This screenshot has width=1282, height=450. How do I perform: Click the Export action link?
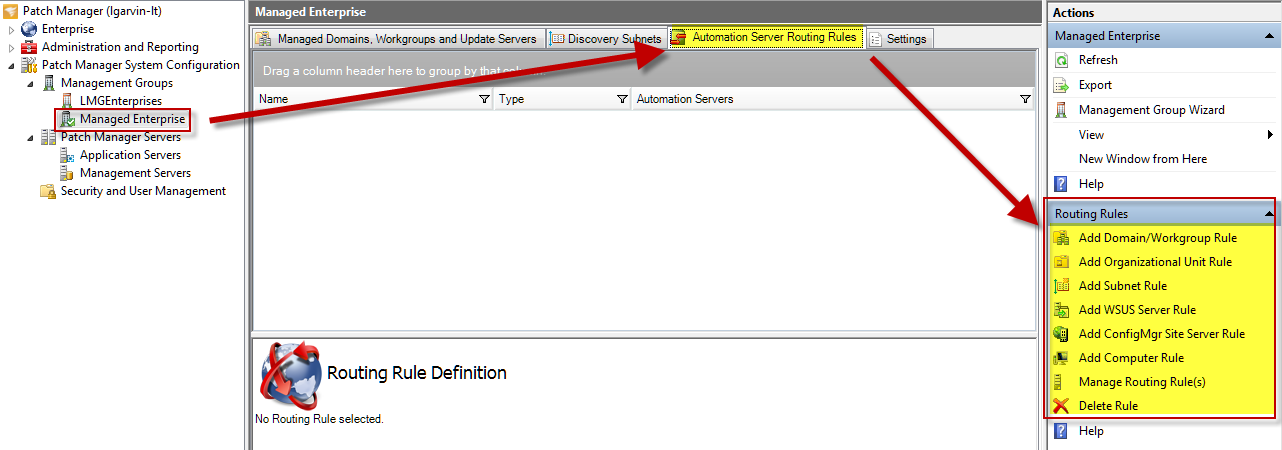1095,85
